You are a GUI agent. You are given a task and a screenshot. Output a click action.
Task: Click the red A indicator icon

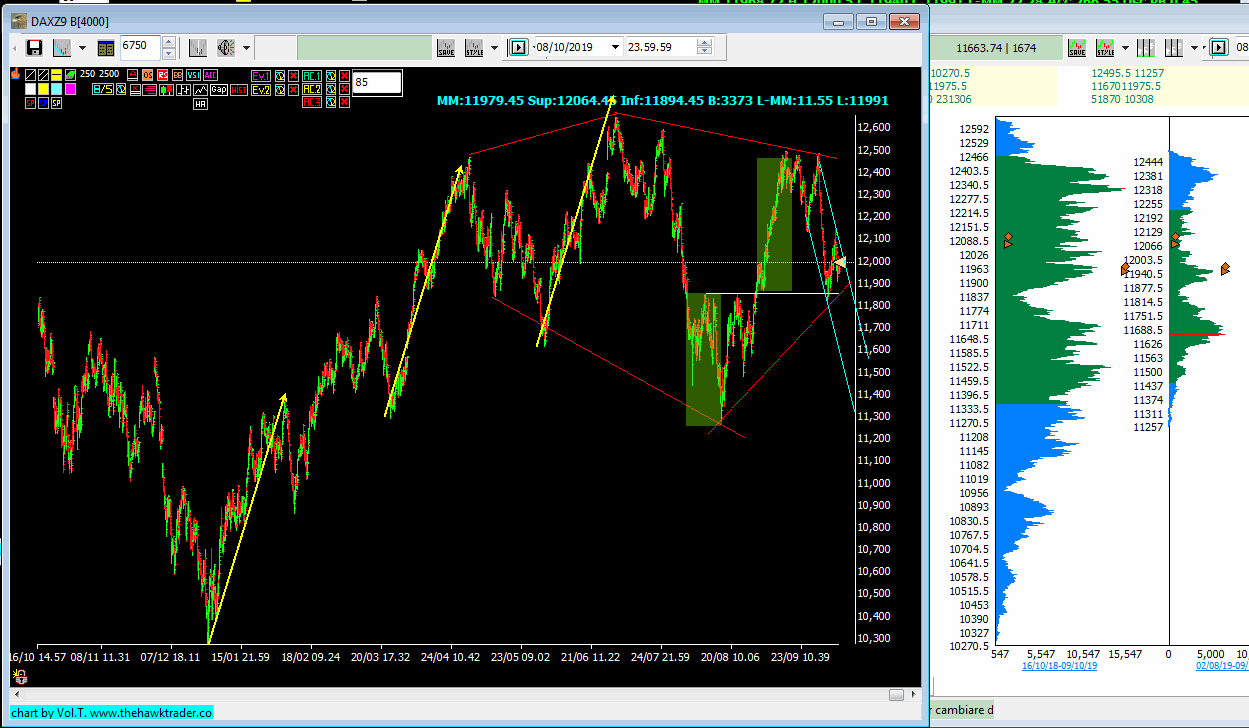(134, 75)
